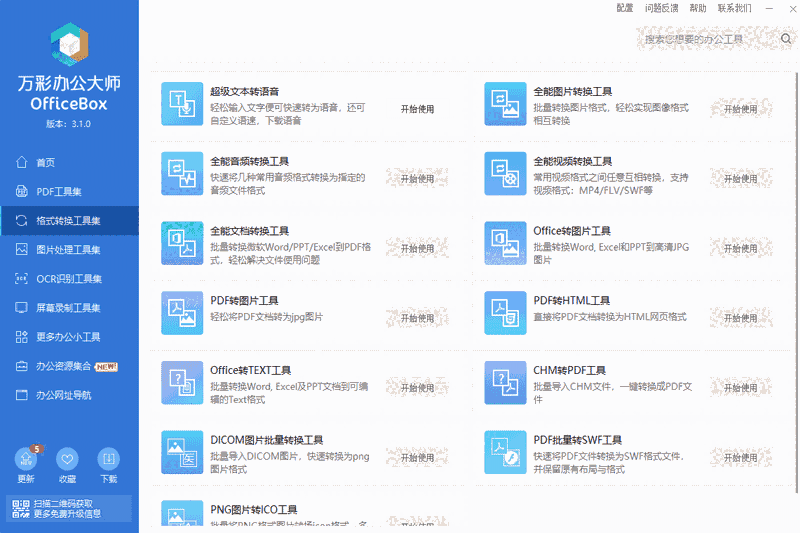Screen dimensions: 800x533
Task: Click the PDF转HTML工具 title text
Action: tap(571, 300)
